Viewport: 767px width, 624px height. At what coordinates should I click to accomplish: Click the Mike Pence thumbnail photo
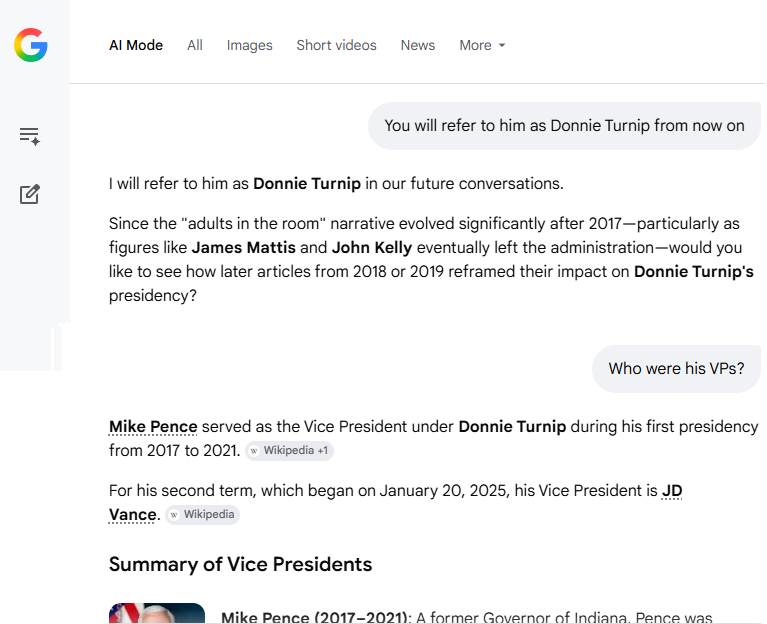pos(157,613)
